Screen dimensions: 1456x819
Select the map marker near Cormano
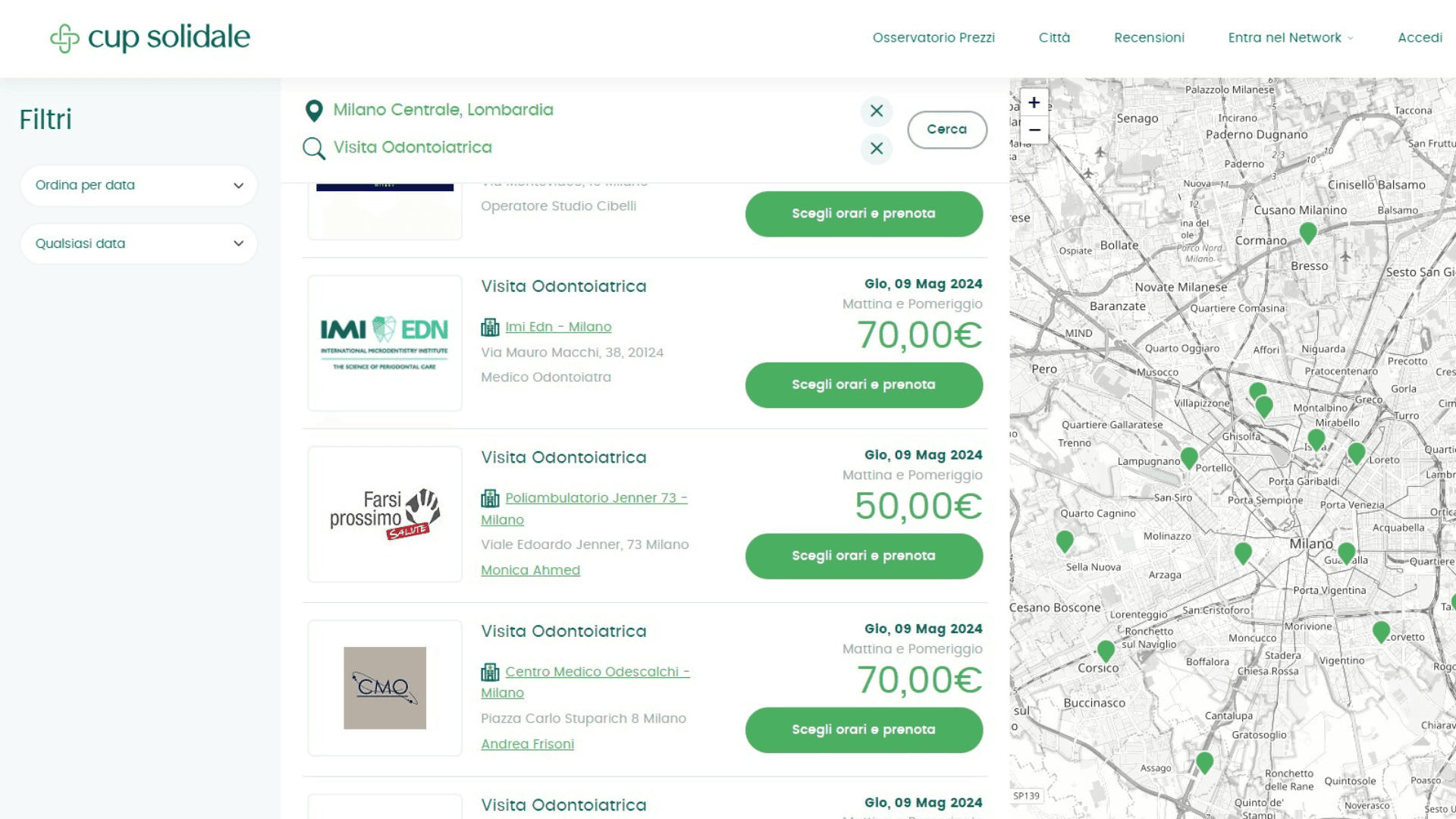pos(1308,232)
